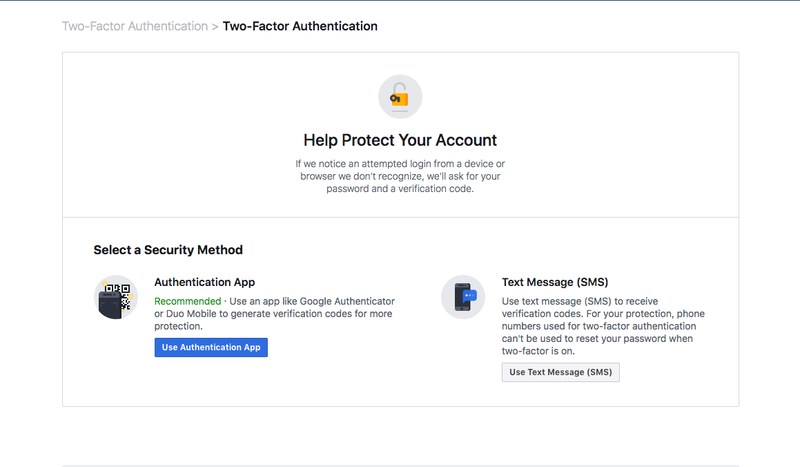Click the Text Message (SMS) heading

coord(555,282)
